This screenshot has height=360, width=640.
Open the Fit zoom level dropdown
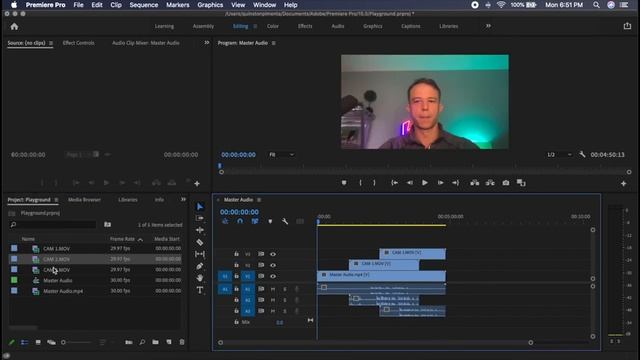coord(282,155)
